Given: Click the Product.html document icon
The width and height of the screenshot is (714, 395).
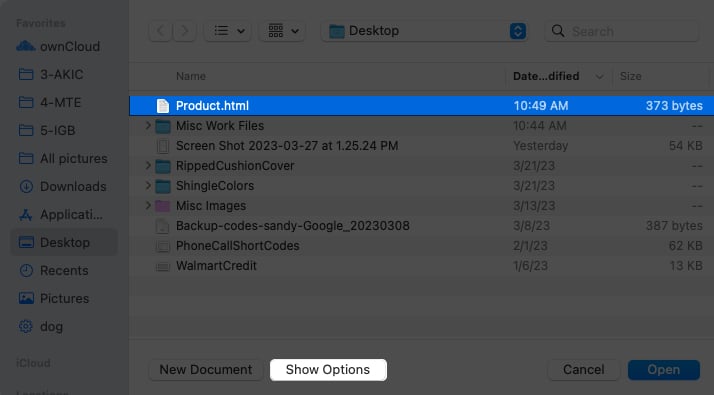Looking at the screenshot, I should click(x=163, y=106).
